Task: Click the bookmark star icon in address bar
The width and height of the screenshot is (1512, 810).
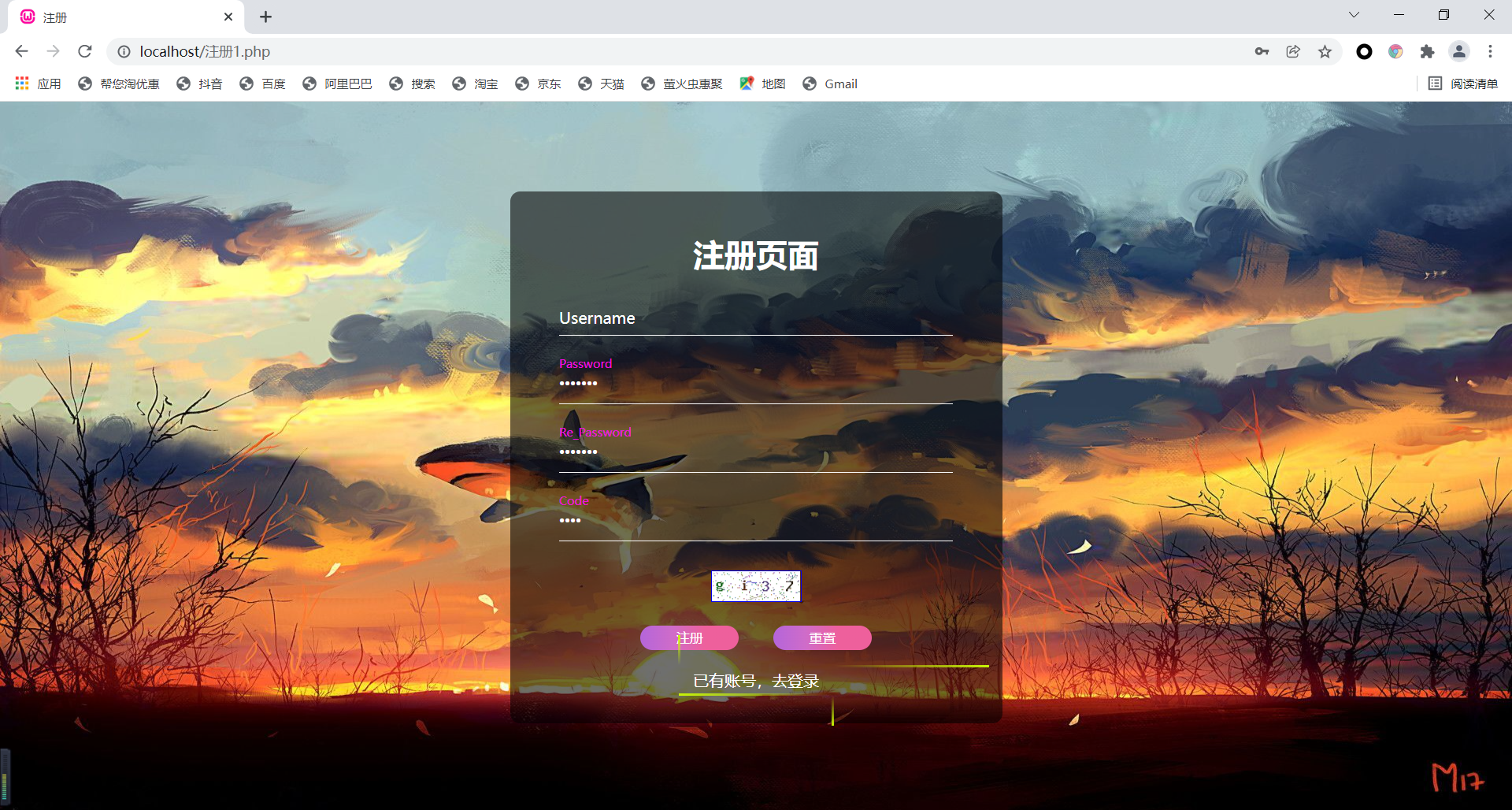Action: (x=1325, y=51)
